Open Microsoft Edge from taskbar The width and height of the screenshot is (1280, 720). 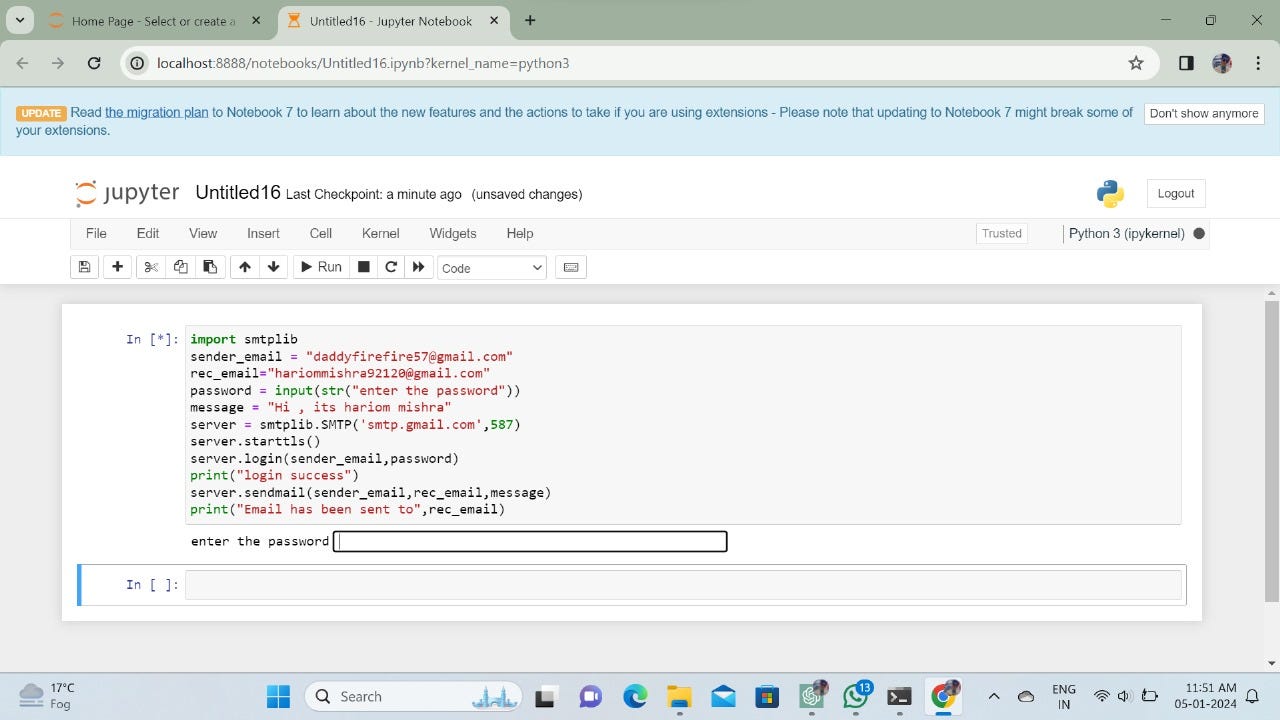pos(635,696)
